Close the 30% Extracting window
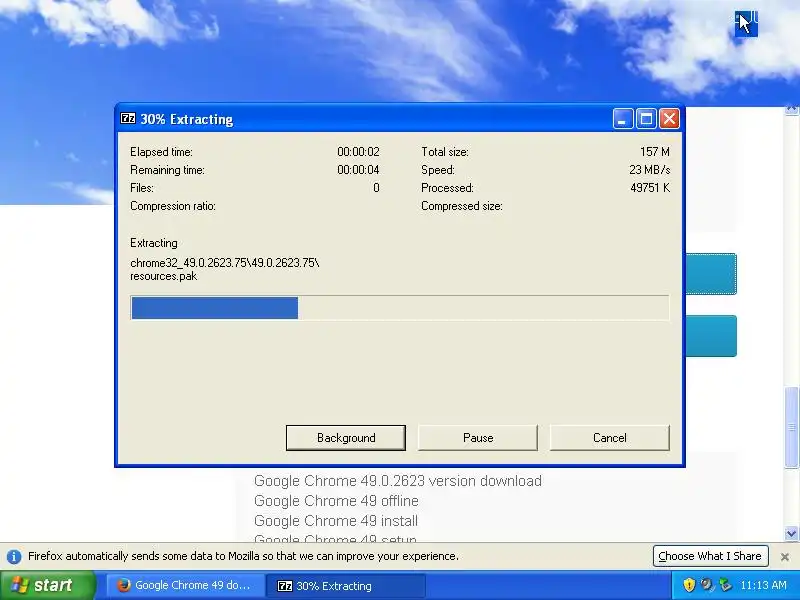Image resolution: width=800 pixels, height=600 pixels. [x=669, y=119]
